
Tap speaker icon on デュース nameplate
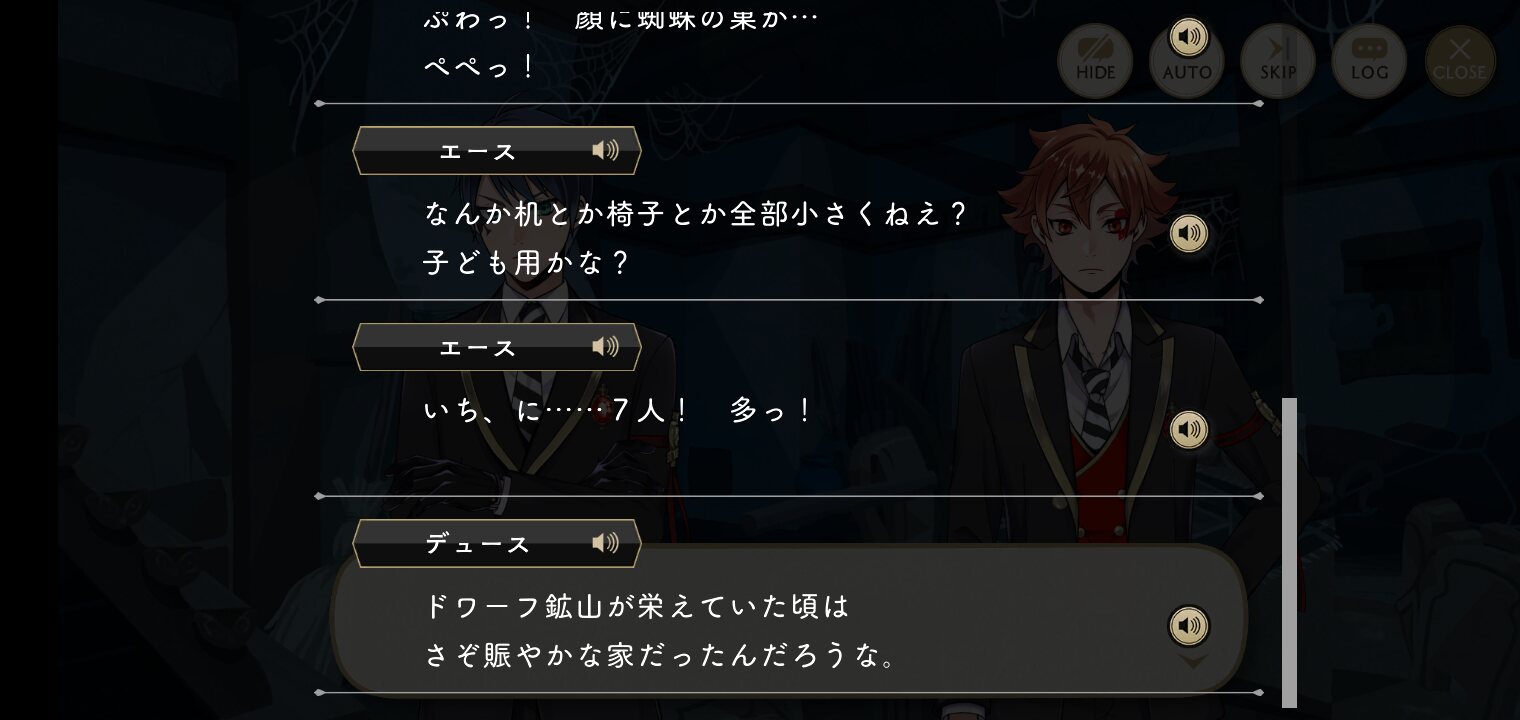click(x=605, y=542)
